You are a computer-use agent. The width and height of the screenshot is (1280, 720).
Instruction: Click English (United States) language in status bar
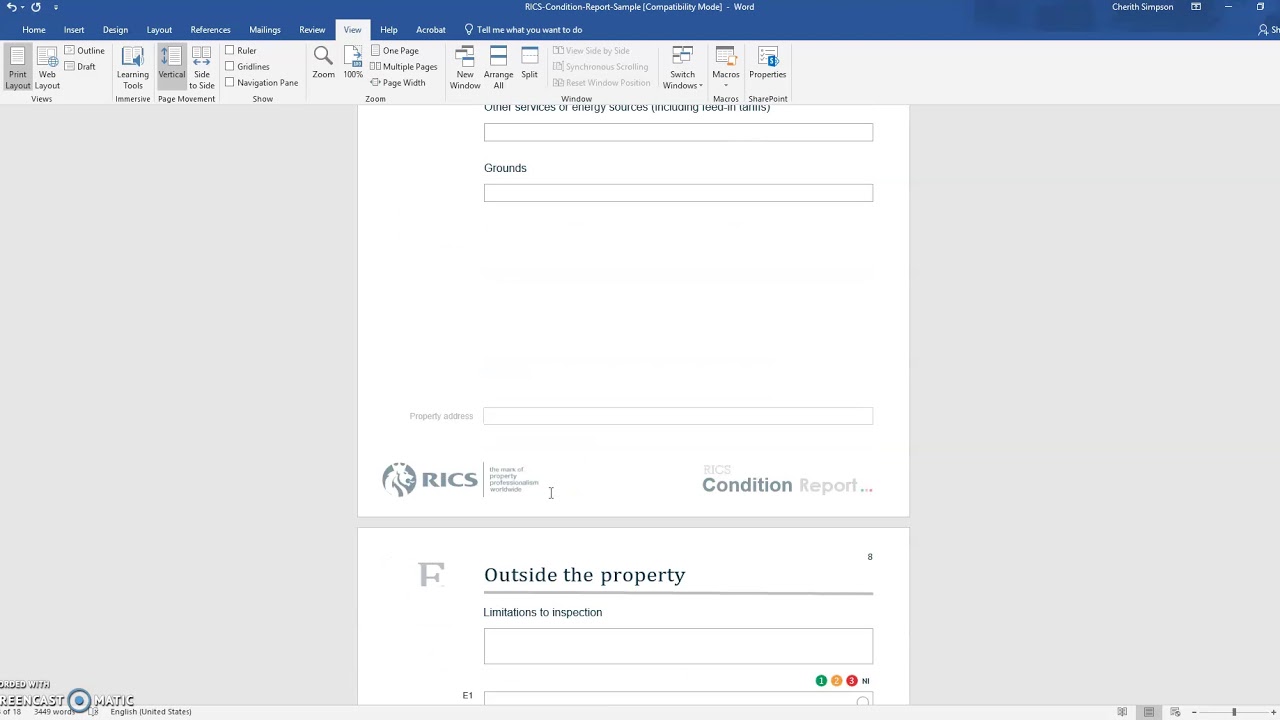click(151, 712)
